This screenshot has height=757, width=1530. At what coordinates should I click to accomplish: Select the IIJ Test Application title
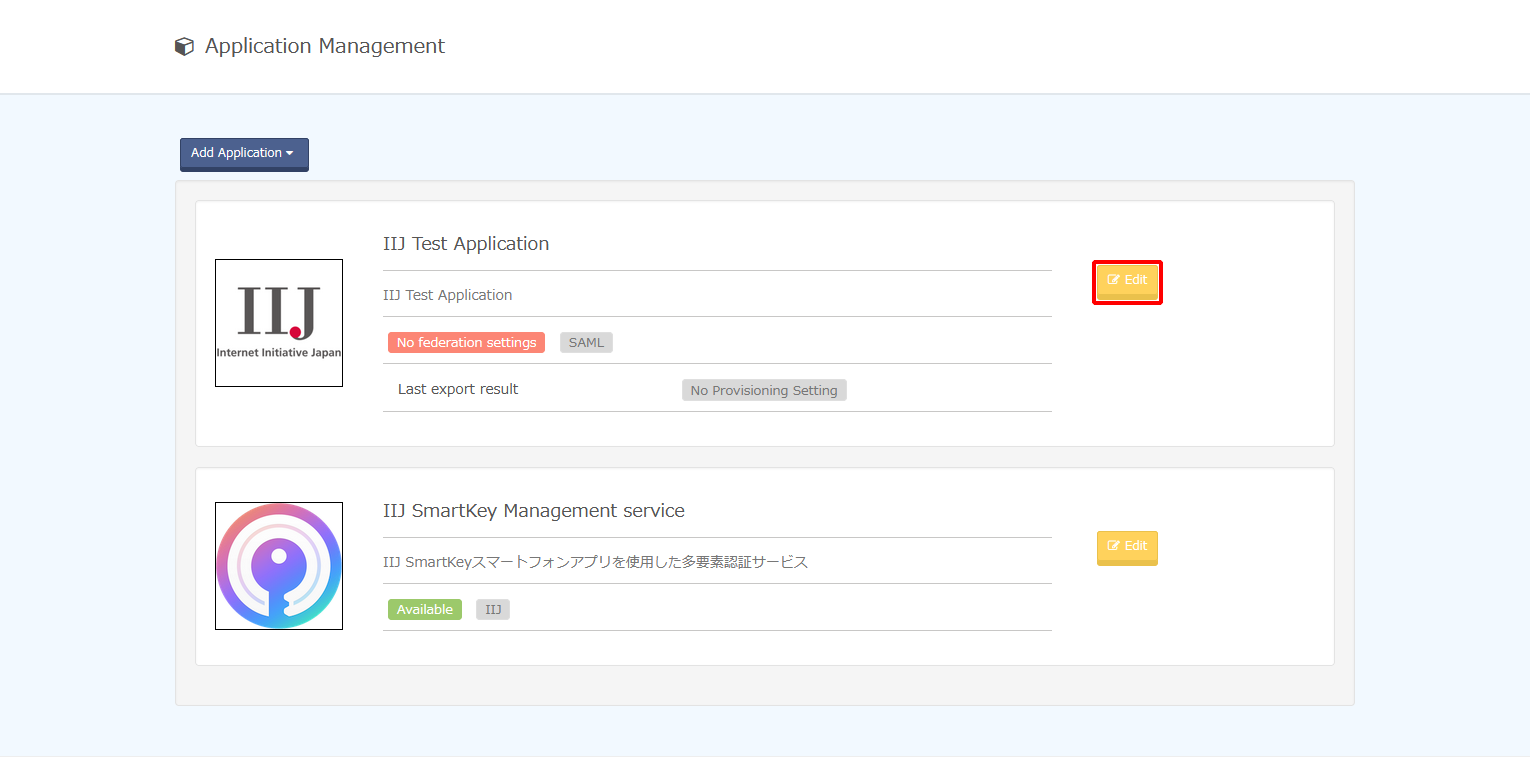(466, 244)
